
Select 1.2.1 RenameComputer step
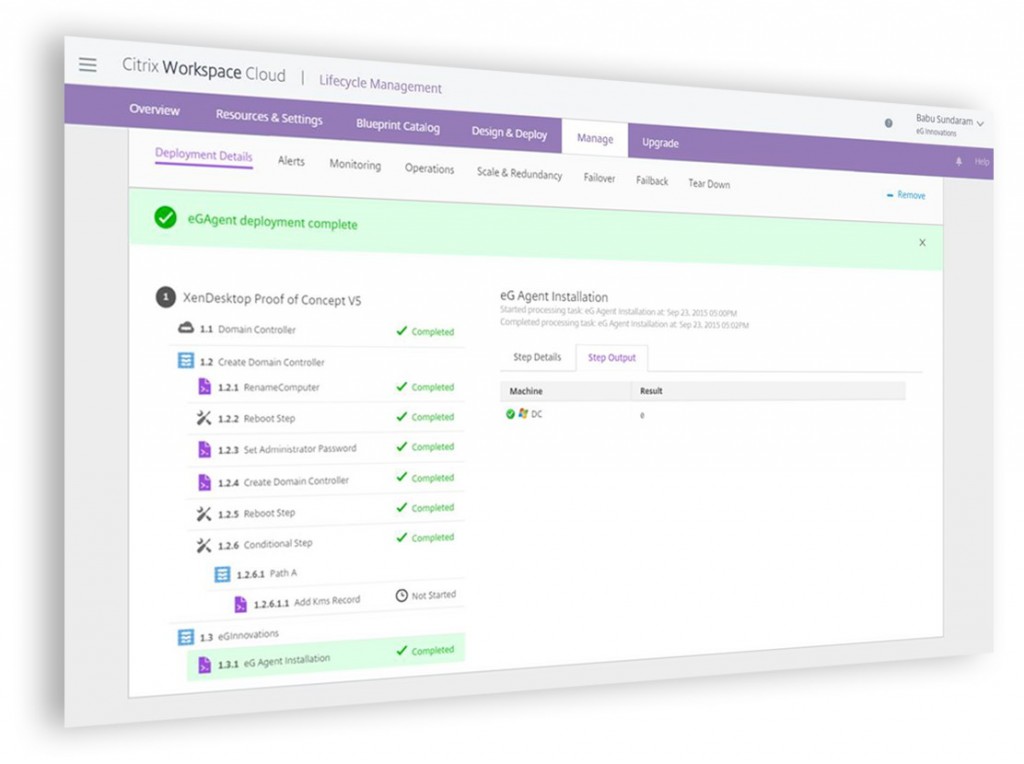[x=268, y=387]
